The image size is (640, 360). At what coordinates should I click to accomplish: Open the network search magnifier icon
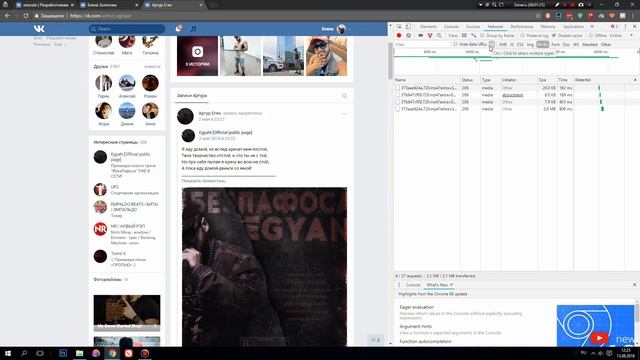coord(439,36)
